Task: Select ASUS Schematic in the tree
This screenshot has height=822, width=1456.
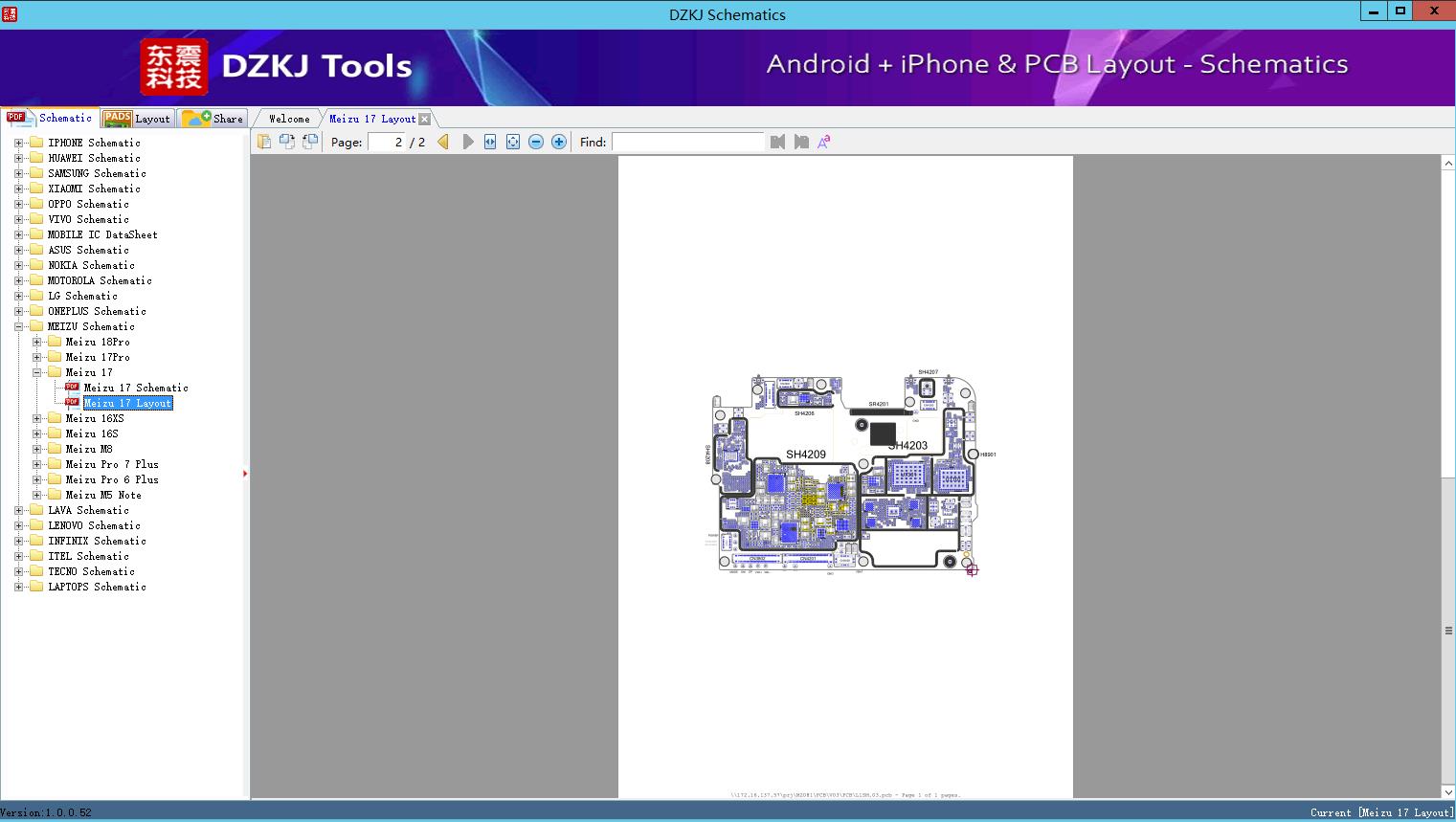Action: click(88, 250)
